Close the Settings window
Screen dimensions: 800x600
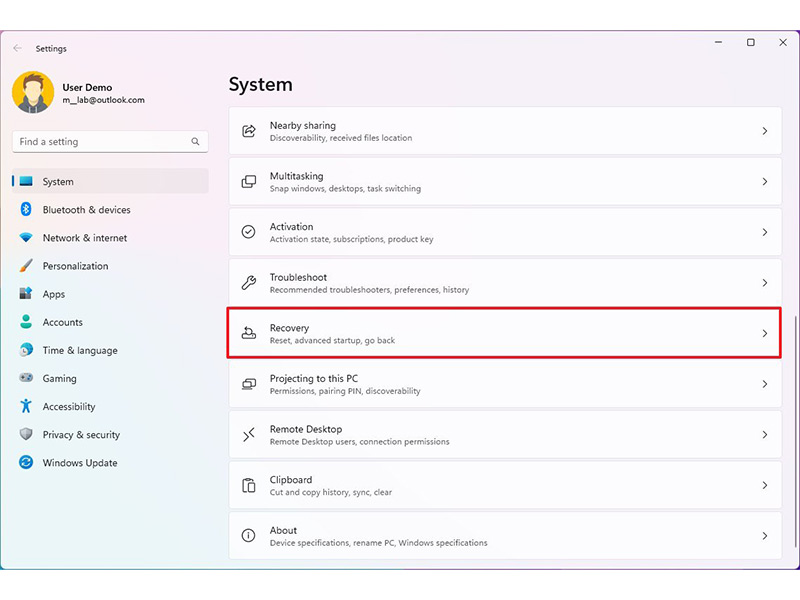[x=783, y=42]
